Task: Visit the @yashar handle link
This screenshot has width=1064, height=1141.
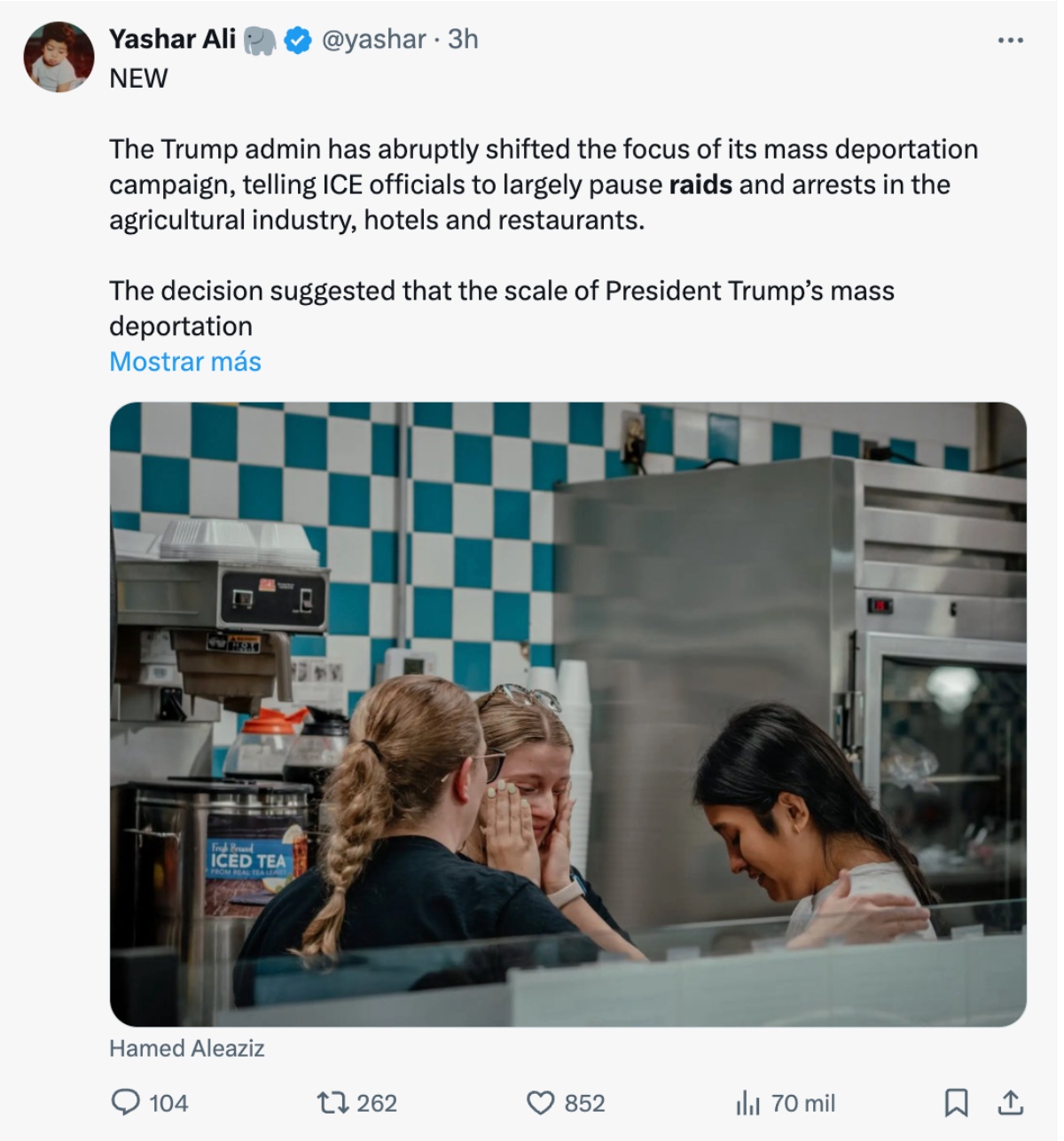Action: point(373,39)
